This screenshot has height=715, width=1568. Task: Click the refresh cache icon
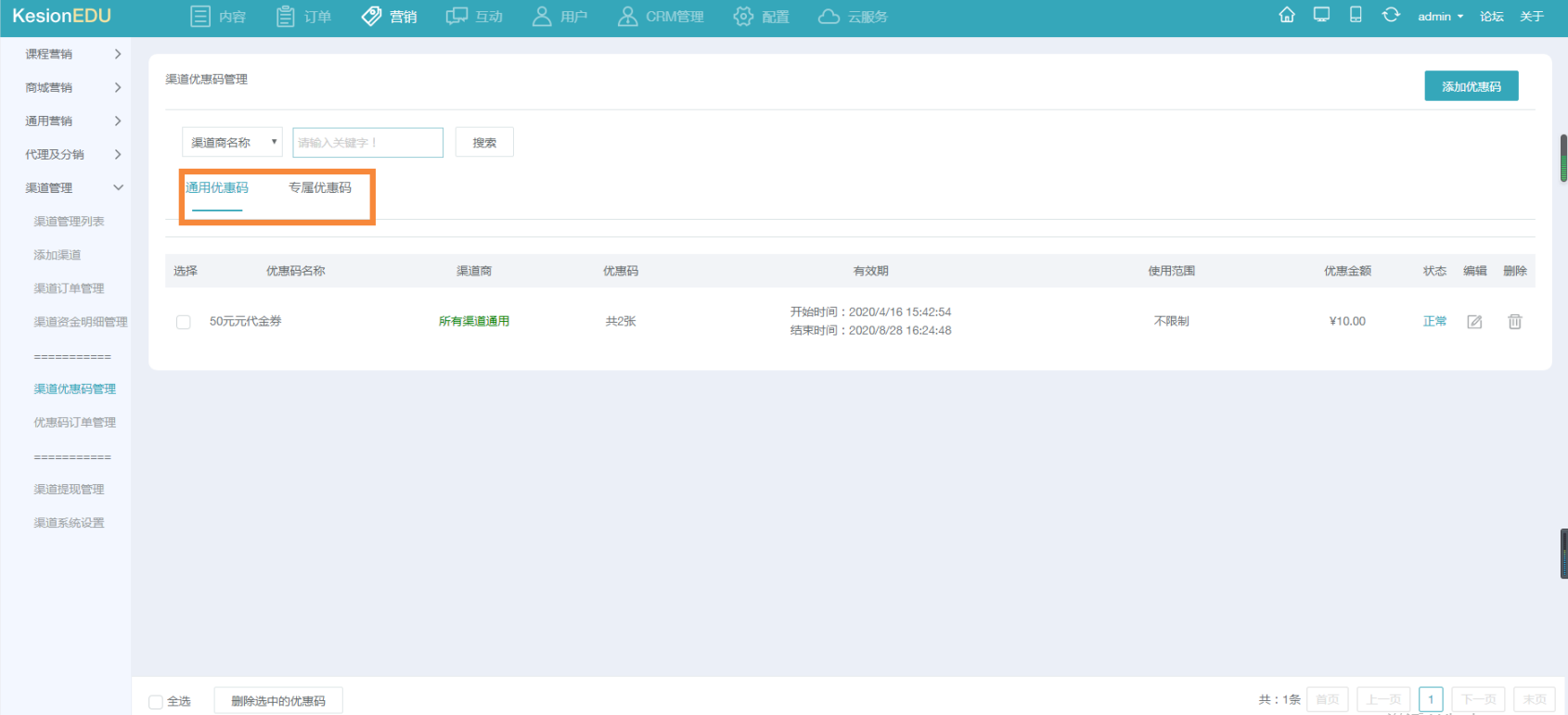click(x=1390, y=15)
